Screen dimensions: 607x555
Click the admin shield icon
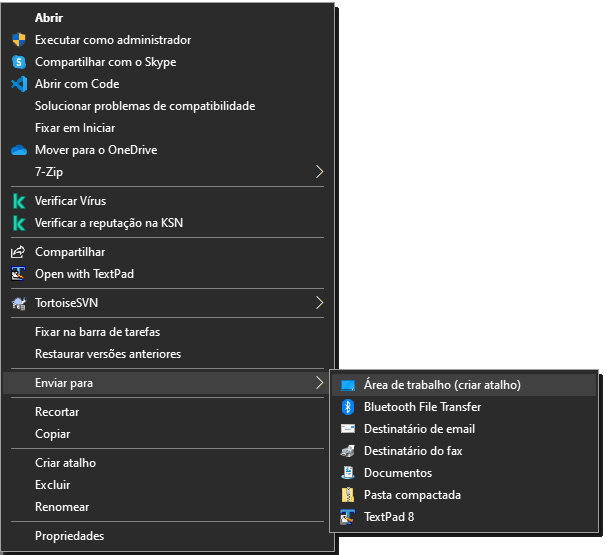pyautogui.click(x=18, y=40)
